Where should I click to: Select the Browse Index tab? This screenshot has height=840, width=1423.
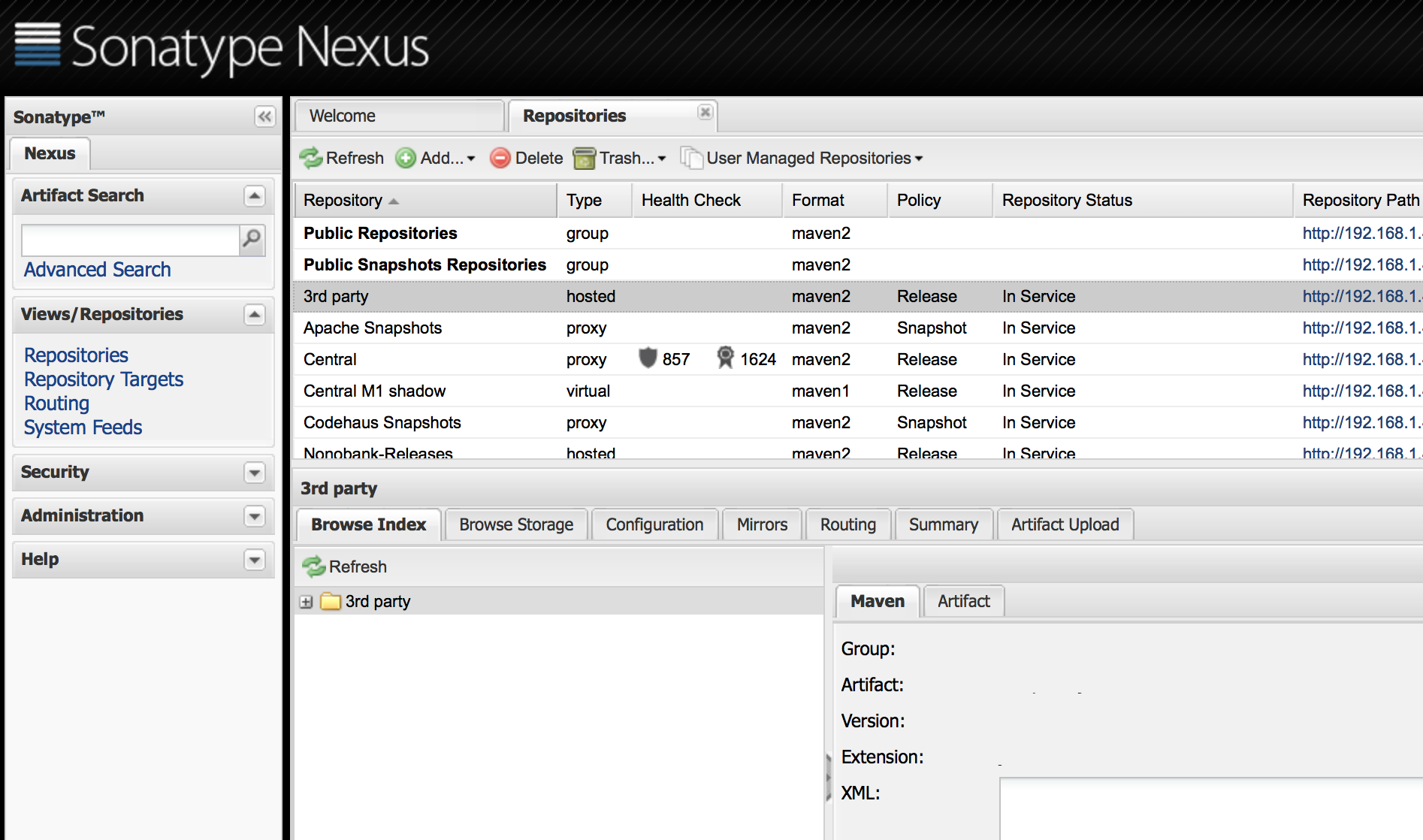(368, 524)
